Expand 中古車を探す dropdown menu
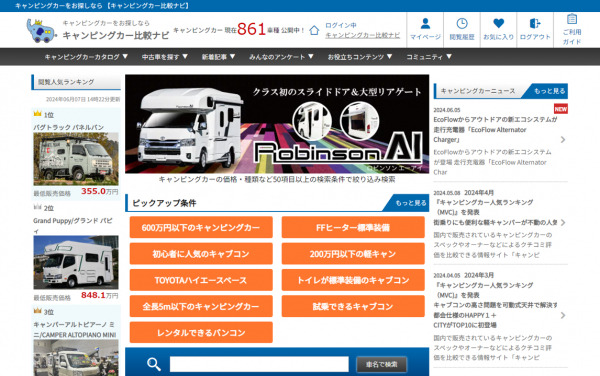 (x=165, y=57)
